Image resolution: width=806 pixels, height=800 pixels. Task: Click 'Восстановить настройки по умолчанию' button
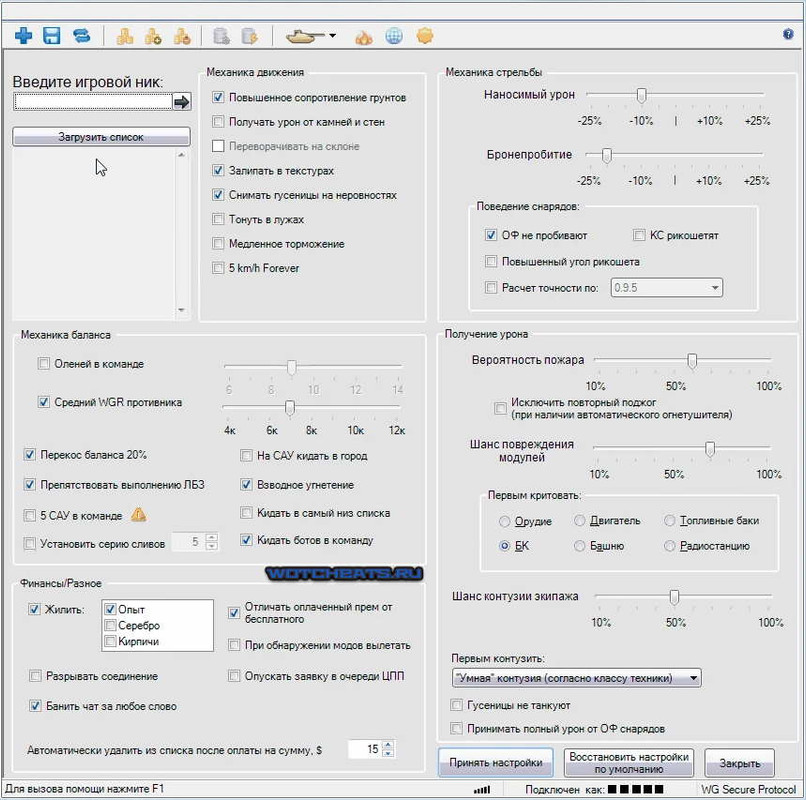coord(629,762)
